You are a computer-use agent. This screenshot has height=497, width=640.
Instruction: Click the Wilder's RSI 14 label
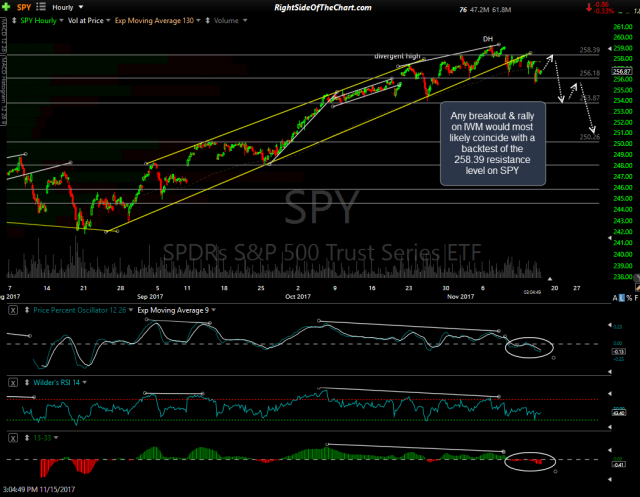point(56,383)
